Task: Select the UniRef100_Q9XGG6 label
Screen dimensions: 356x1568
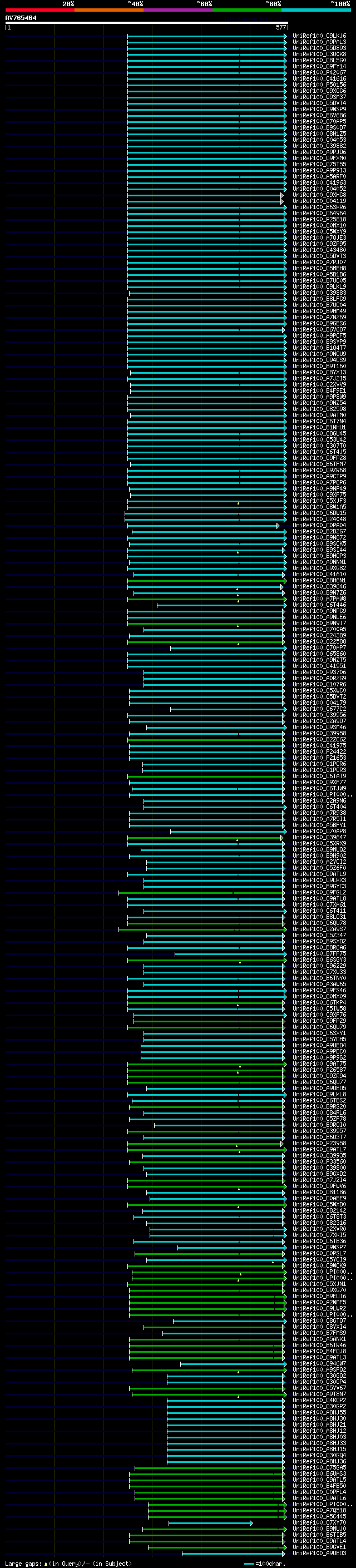Action: tap(319, 91)
